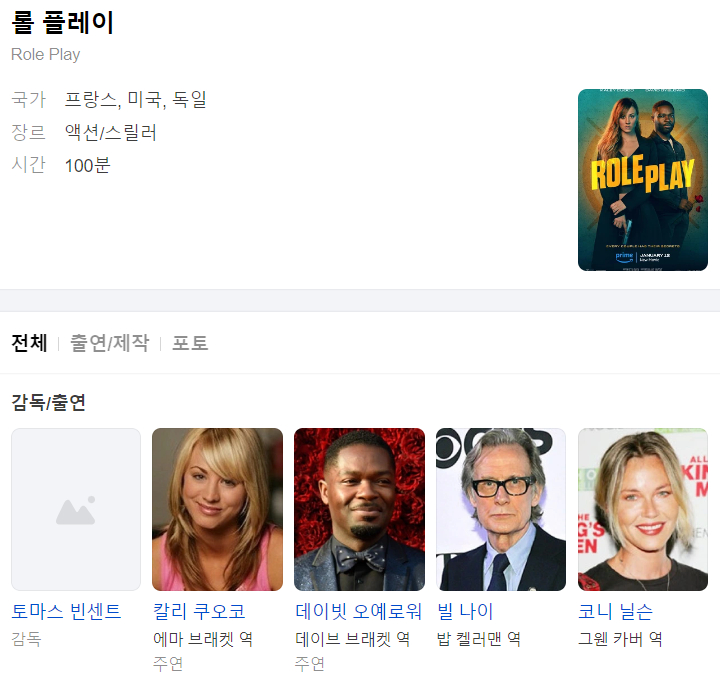This screenshot has width=720, height=681.
Task: Click the 프랑스, 미국, 독일 country text
Action: [x=135, y=99]
